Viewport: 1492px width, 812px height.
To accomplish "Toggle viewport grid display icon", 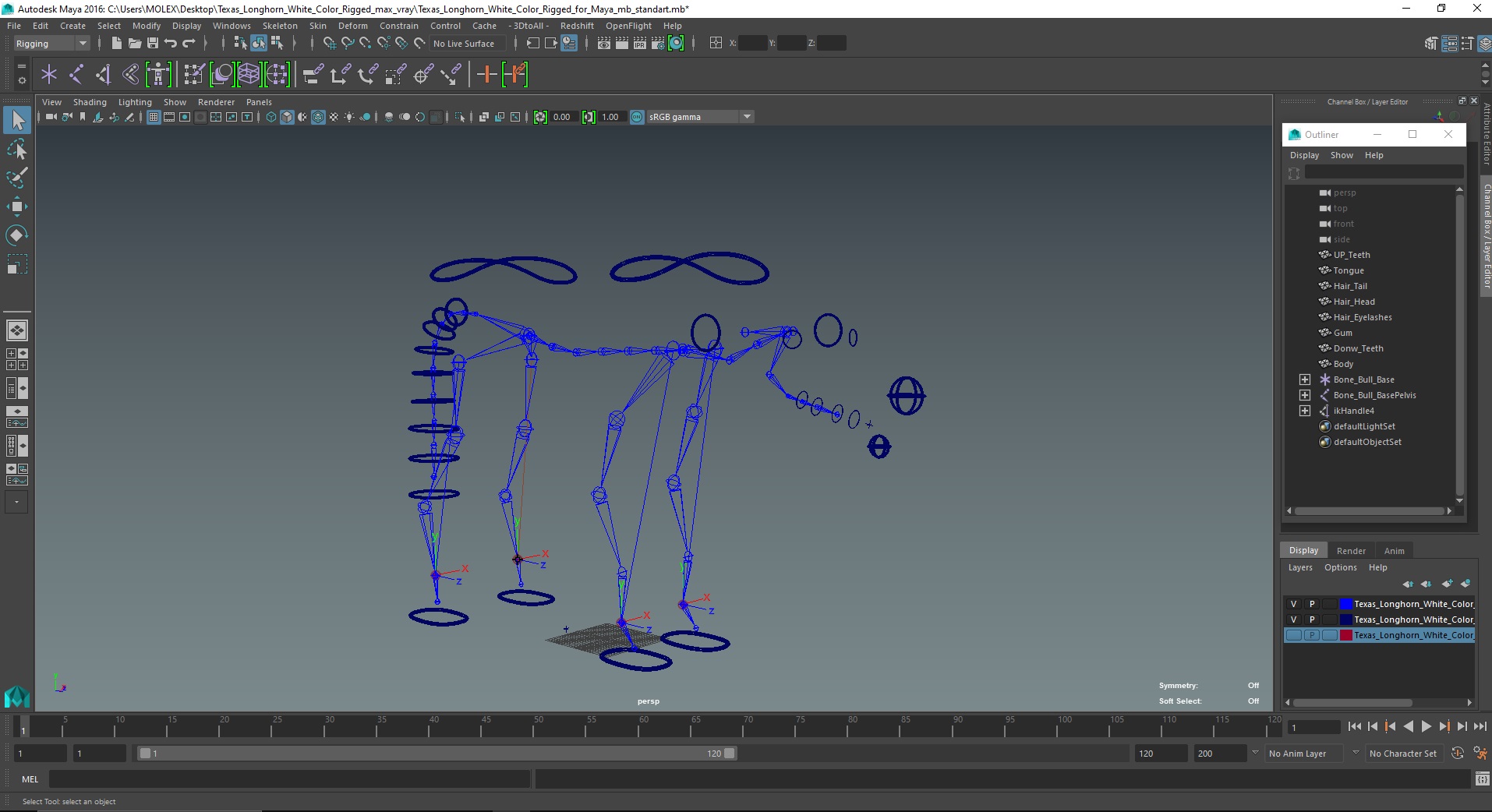I will [154, 117].
